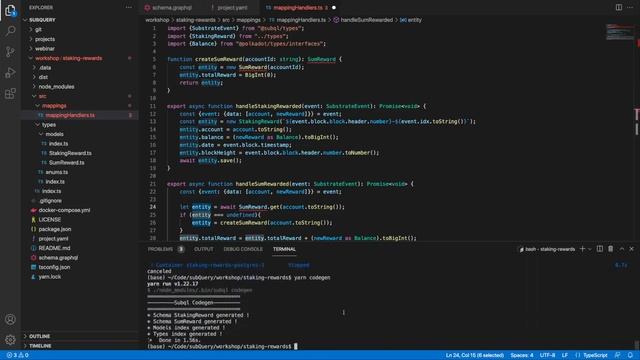The height and width of the screenshot is (360, 640).
Task: Change indentation via Spaces: 4
Action: coord(522,355)
